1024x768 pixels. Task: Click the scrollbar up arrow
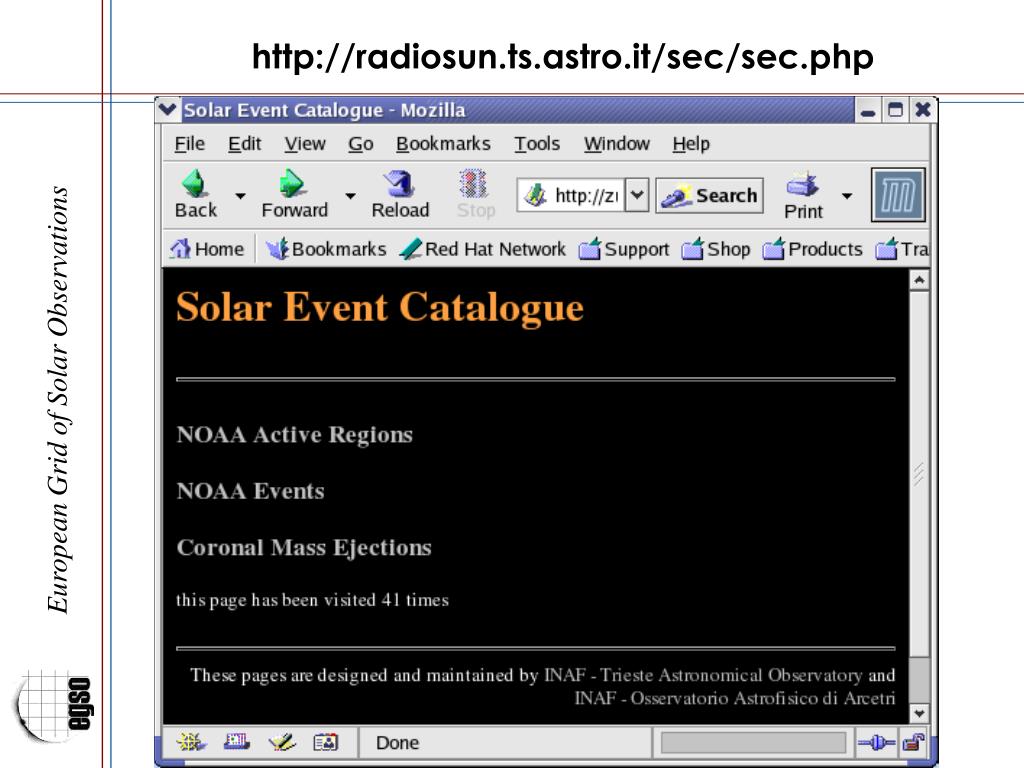919,280
